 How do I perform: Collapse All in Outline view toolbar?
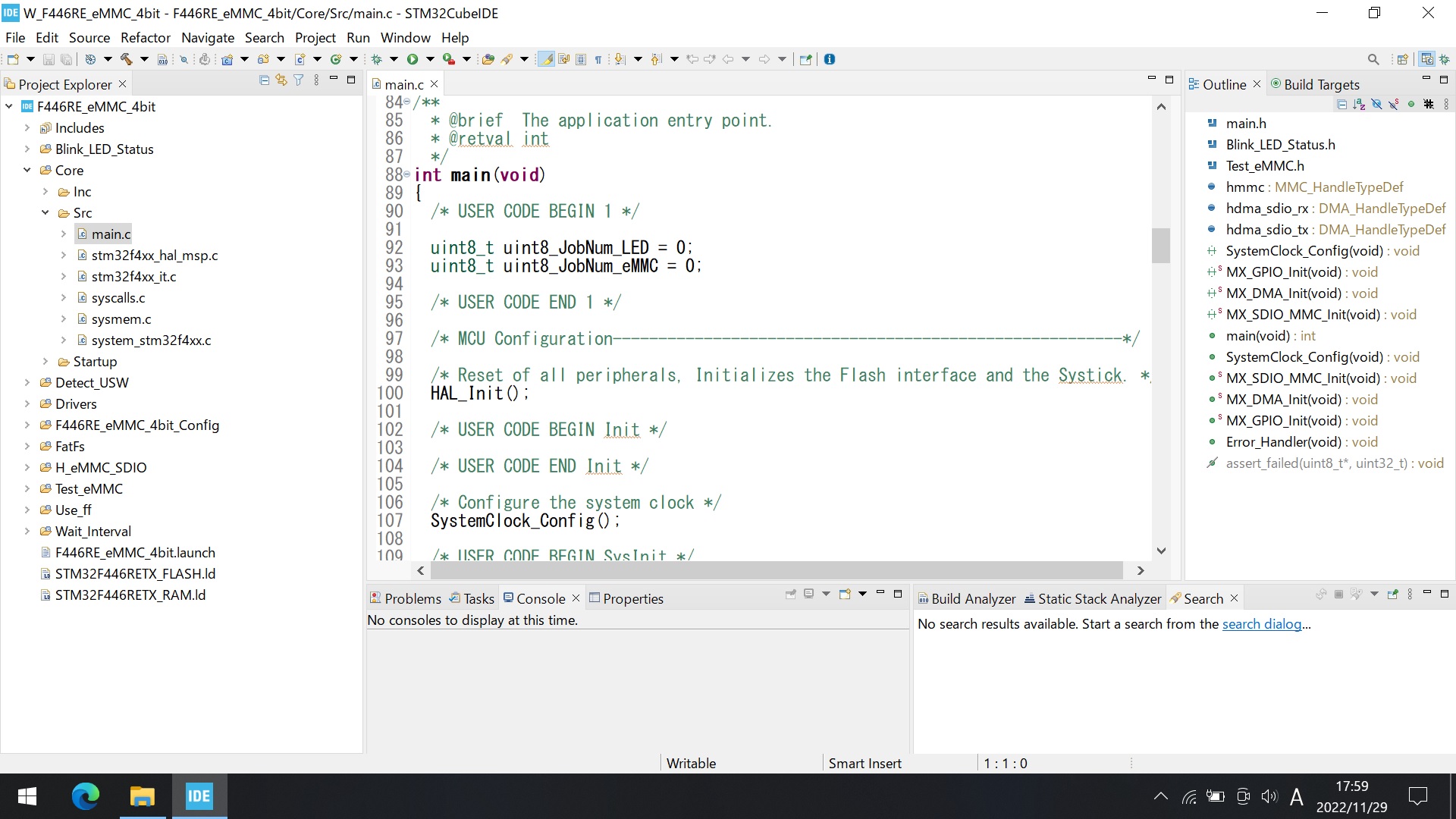click(x=1341, y=104)
